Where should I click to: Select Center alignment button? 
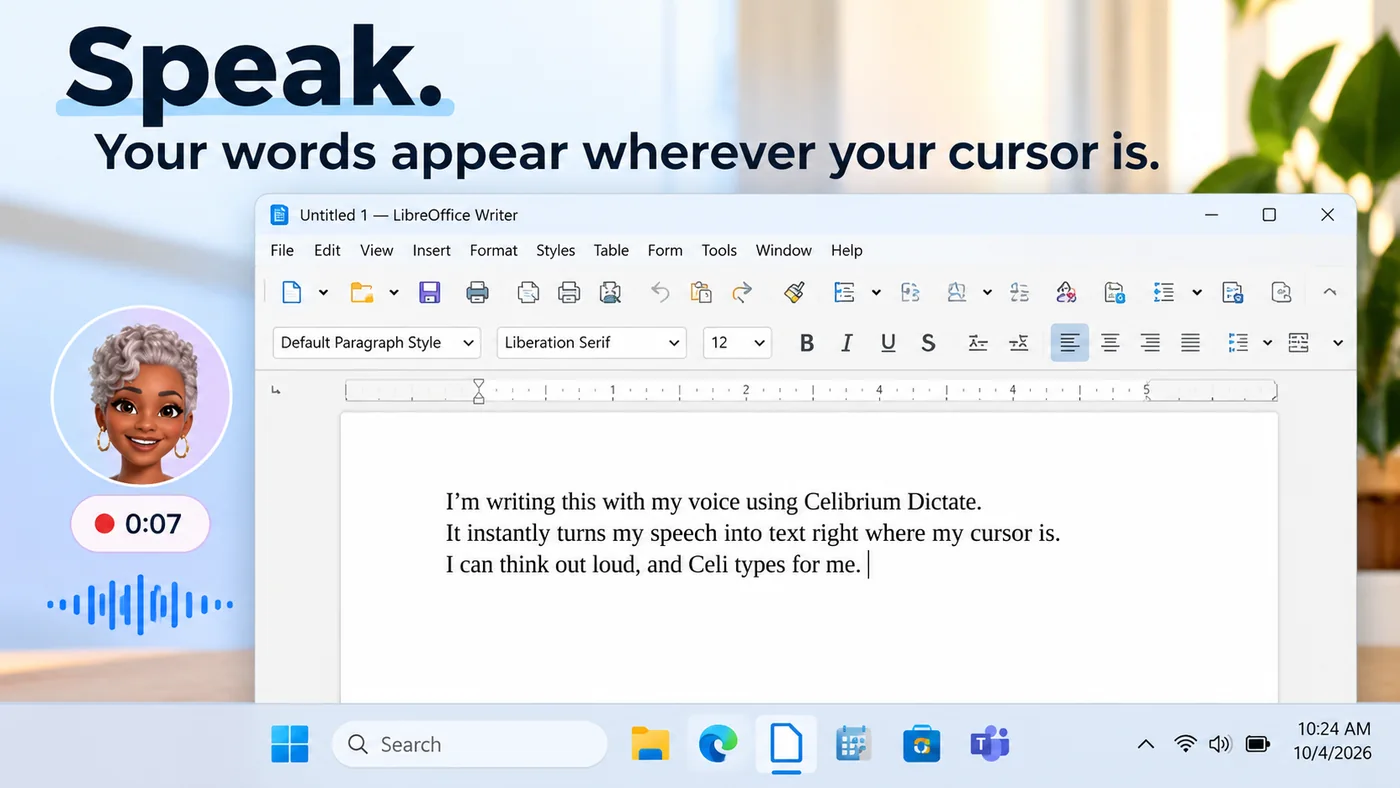(1110, 343)
